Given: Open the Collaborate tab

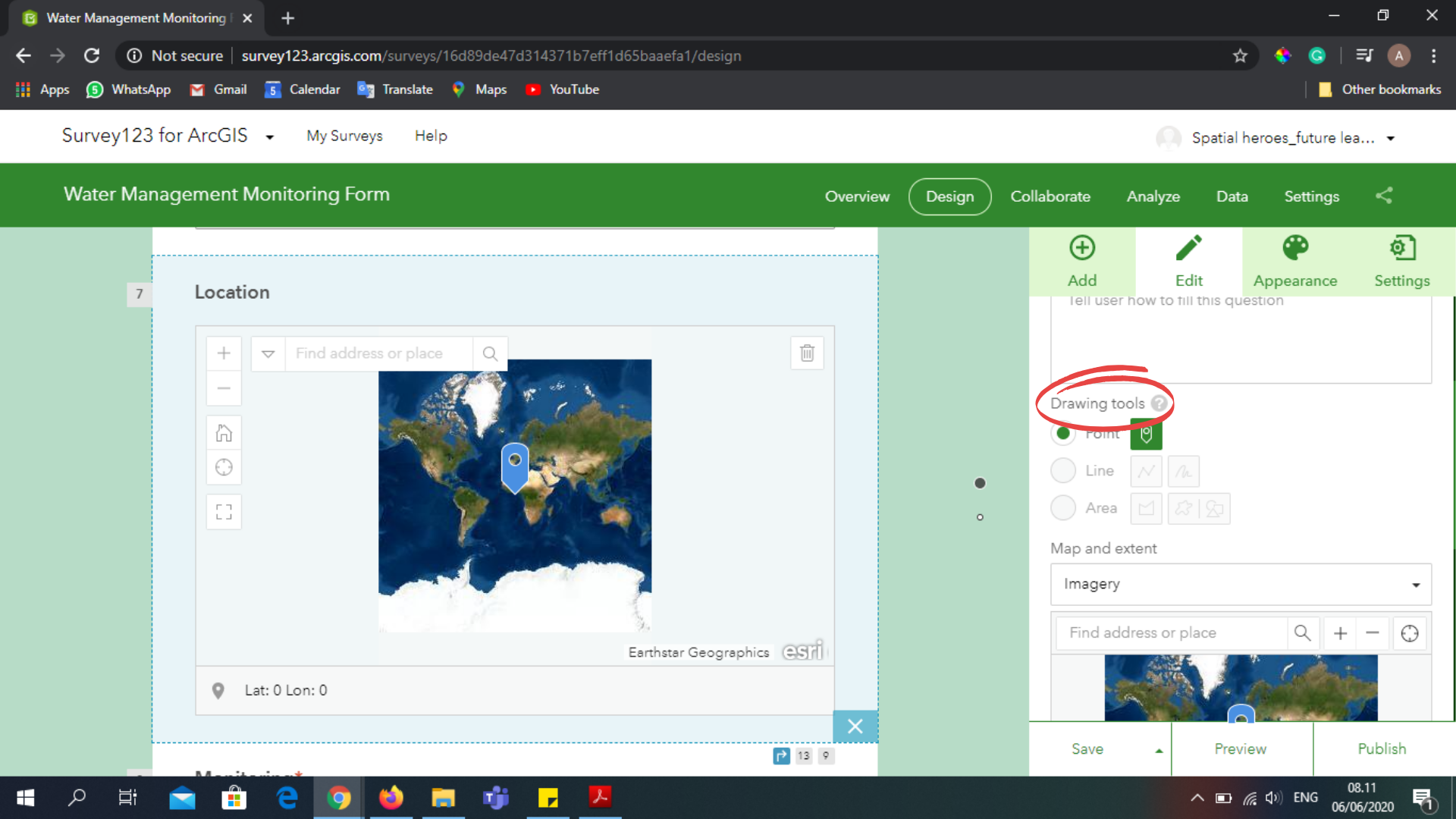Looking at the screenshot, I should pyautogui.click(x=1050, y=196).
